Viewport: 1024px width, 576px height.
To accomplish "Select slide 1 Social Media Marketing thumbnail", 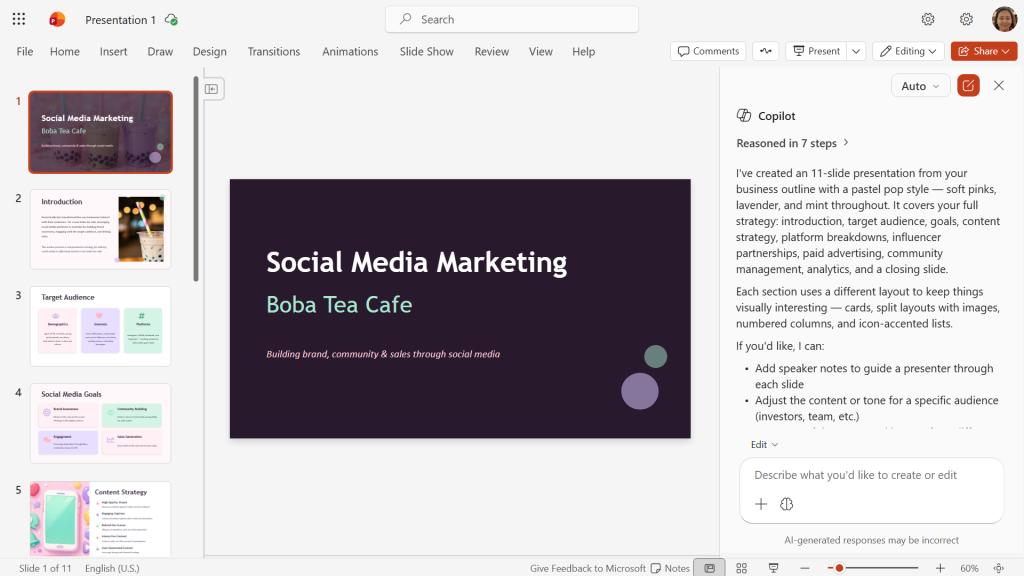I will tap(101, 132).
